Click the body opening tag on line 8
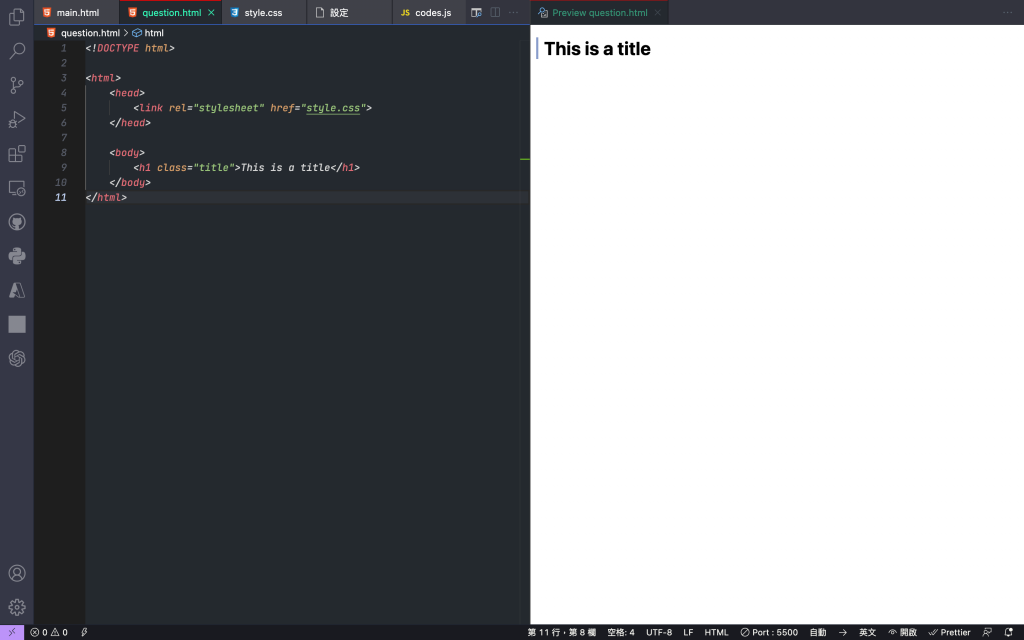This screenshot has width=1024, height=640. coord(127,153)
